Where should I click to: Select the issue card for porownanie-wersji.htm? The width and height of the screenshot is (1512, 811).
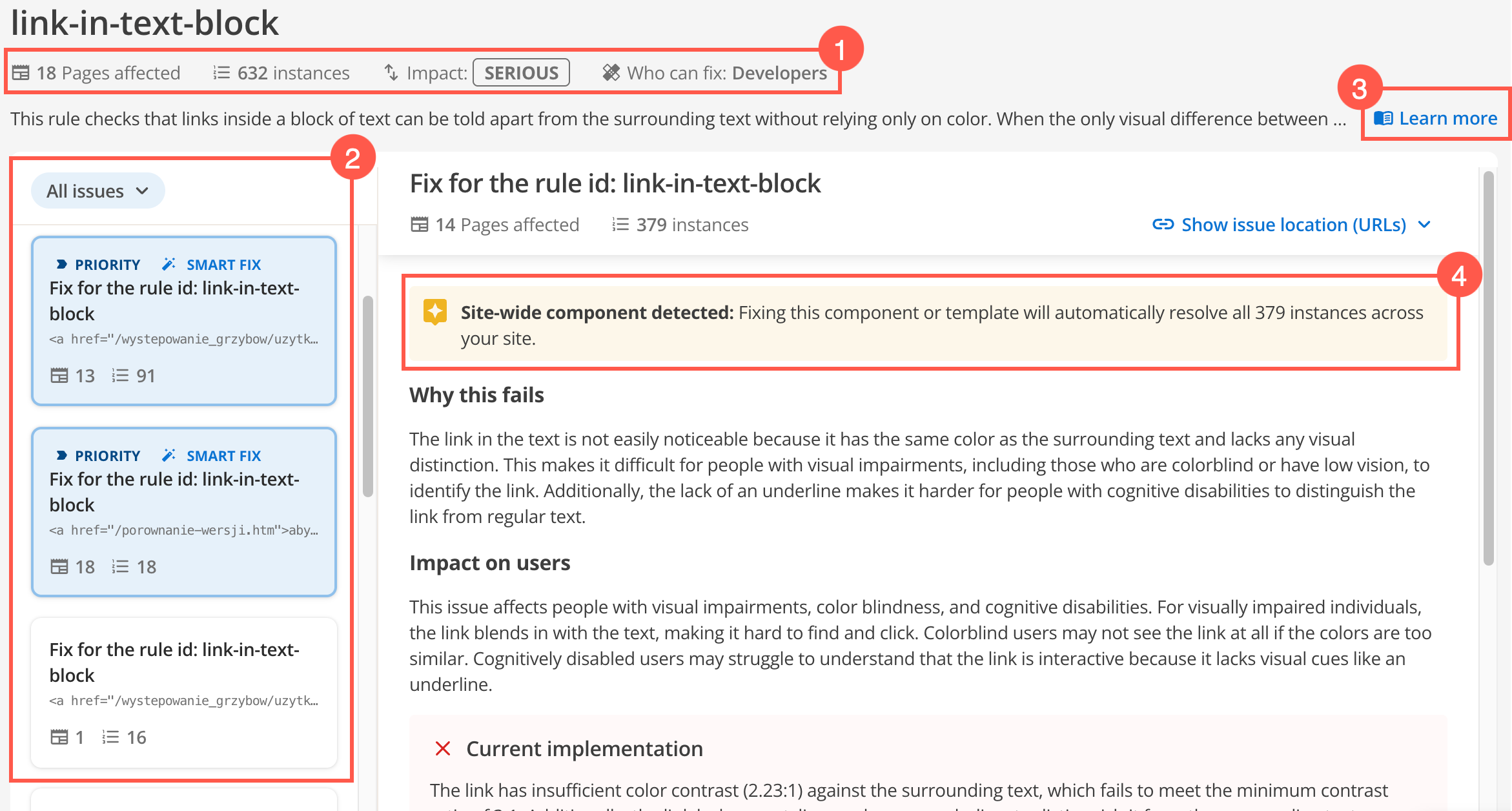tap(184, 511)
